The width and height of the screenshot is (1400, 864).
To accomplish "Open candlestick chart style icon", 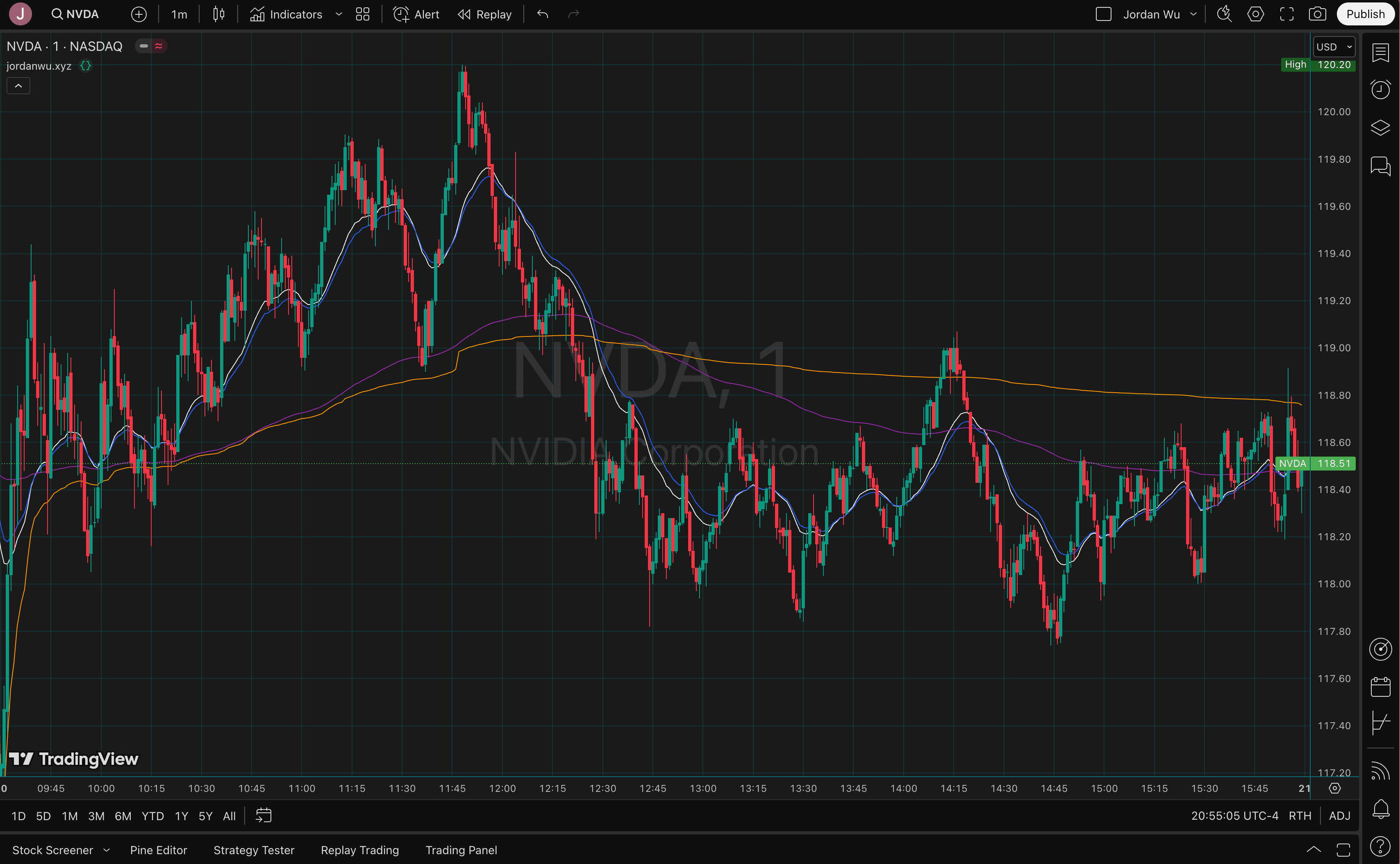I will (x=218, y=14).
